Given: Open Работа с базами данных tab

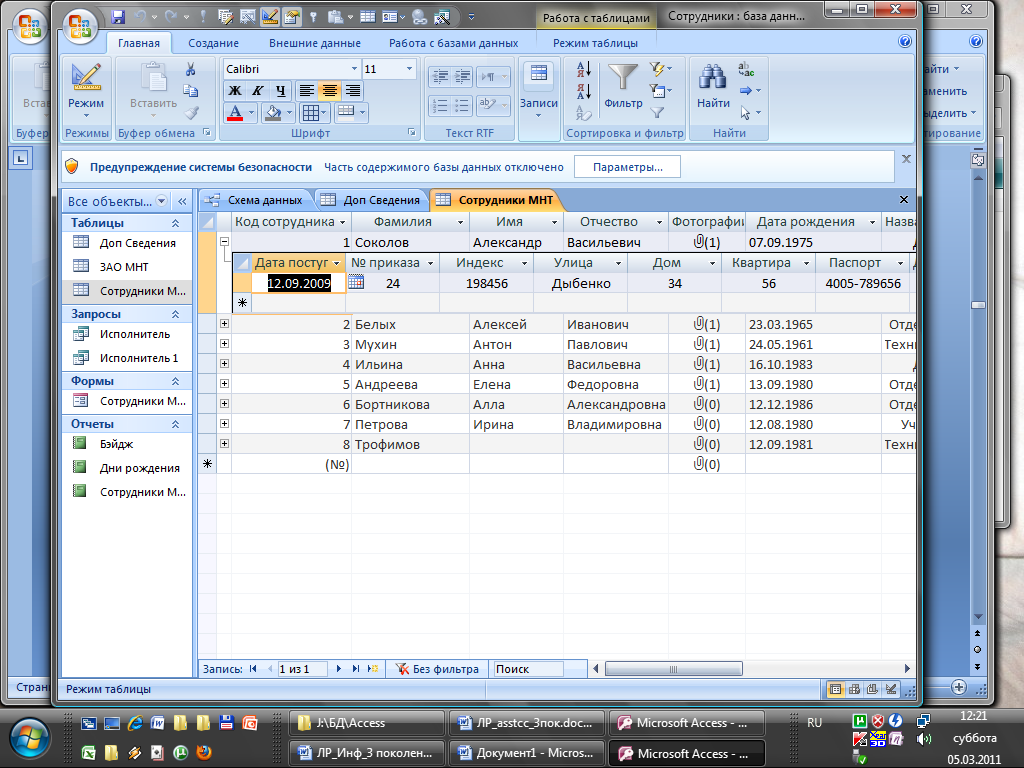Looking at the screenshot, I should (454, 43).
